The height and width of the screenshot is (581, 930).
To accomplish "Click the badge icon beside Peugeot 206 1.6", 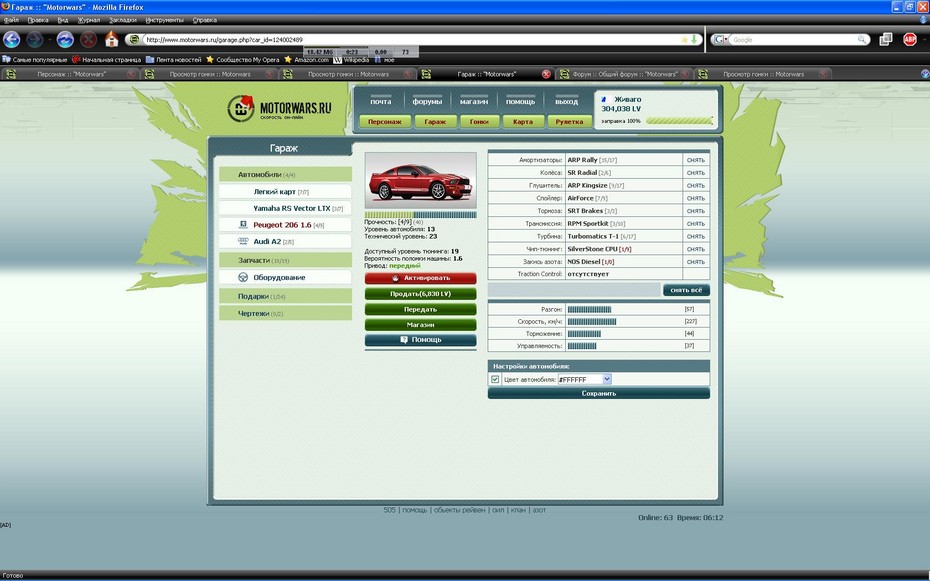I will click(x=243, y=225).
